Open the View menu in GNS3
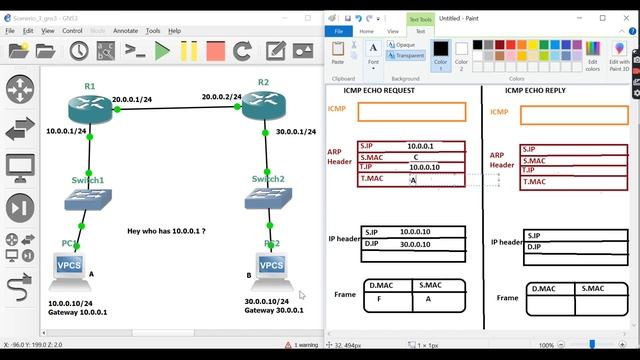This screenshot has height=360, width=640. (47, 31)
